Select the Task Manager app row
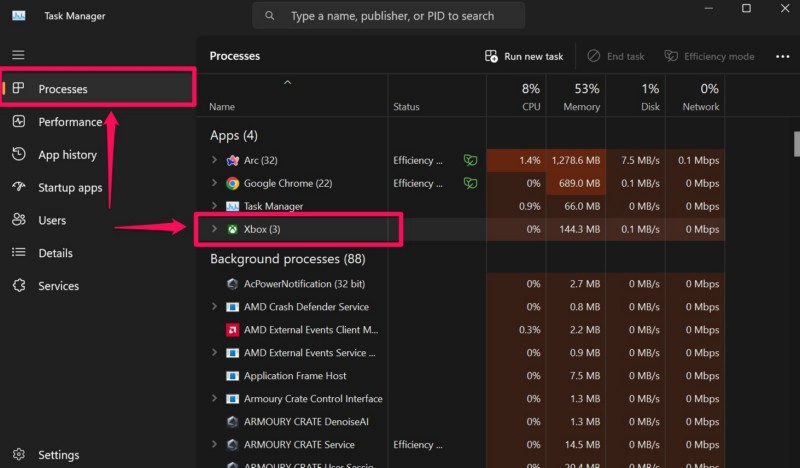Image resolution: width=800 pixels, height=468 pixels. pyautogui.click(x=273, y=206)
